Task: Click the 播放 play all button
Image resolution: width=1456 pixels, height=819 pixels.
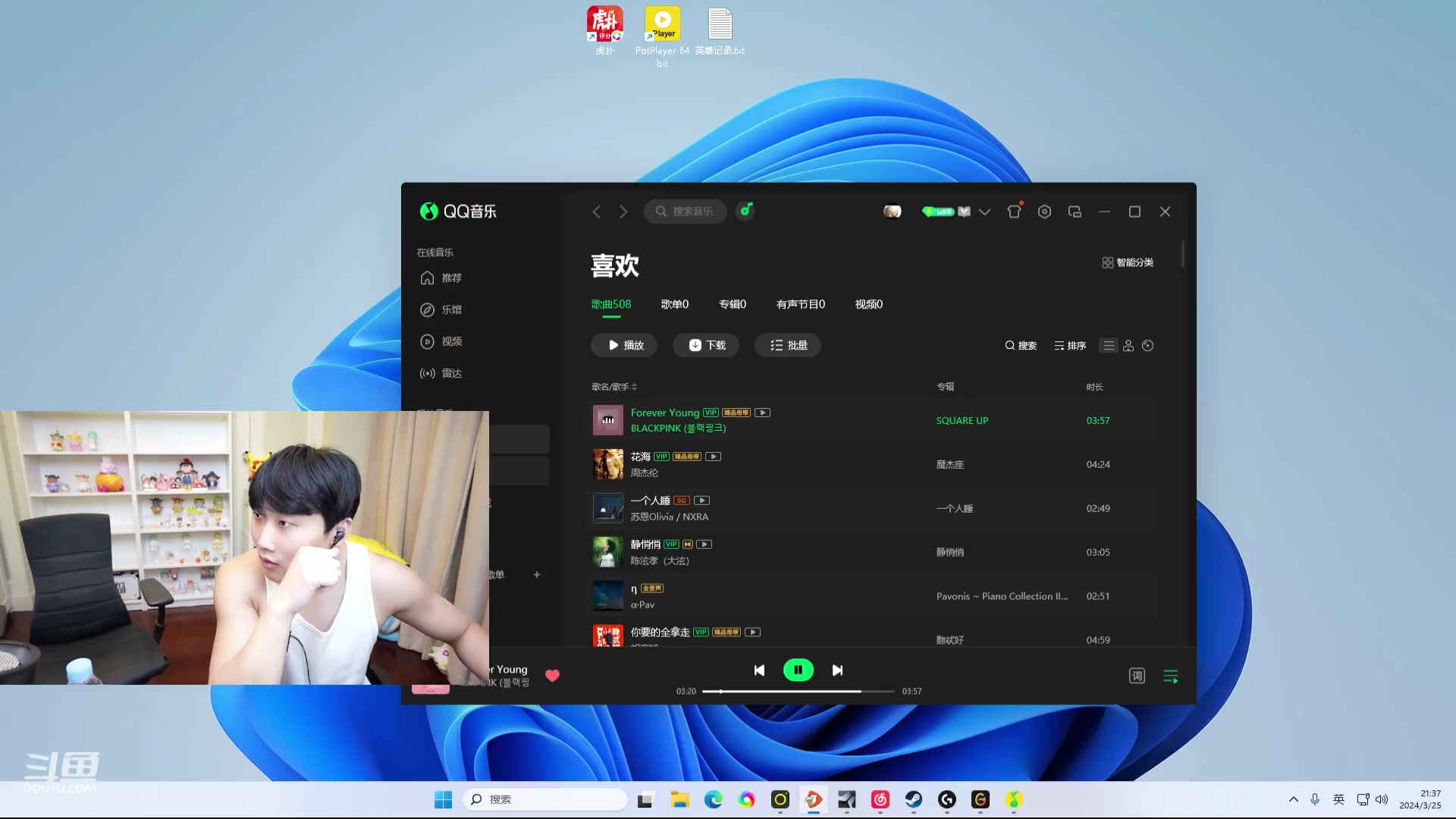Action: (624, 345)
